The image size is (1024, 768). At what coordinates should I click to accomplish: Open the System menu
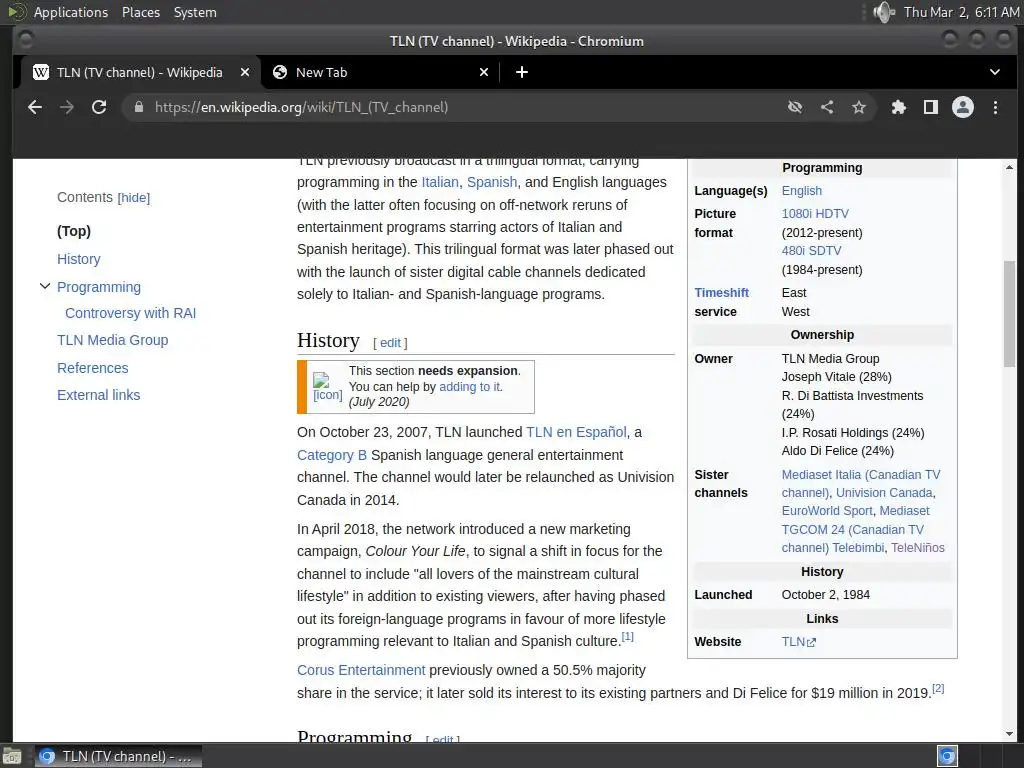195,12
